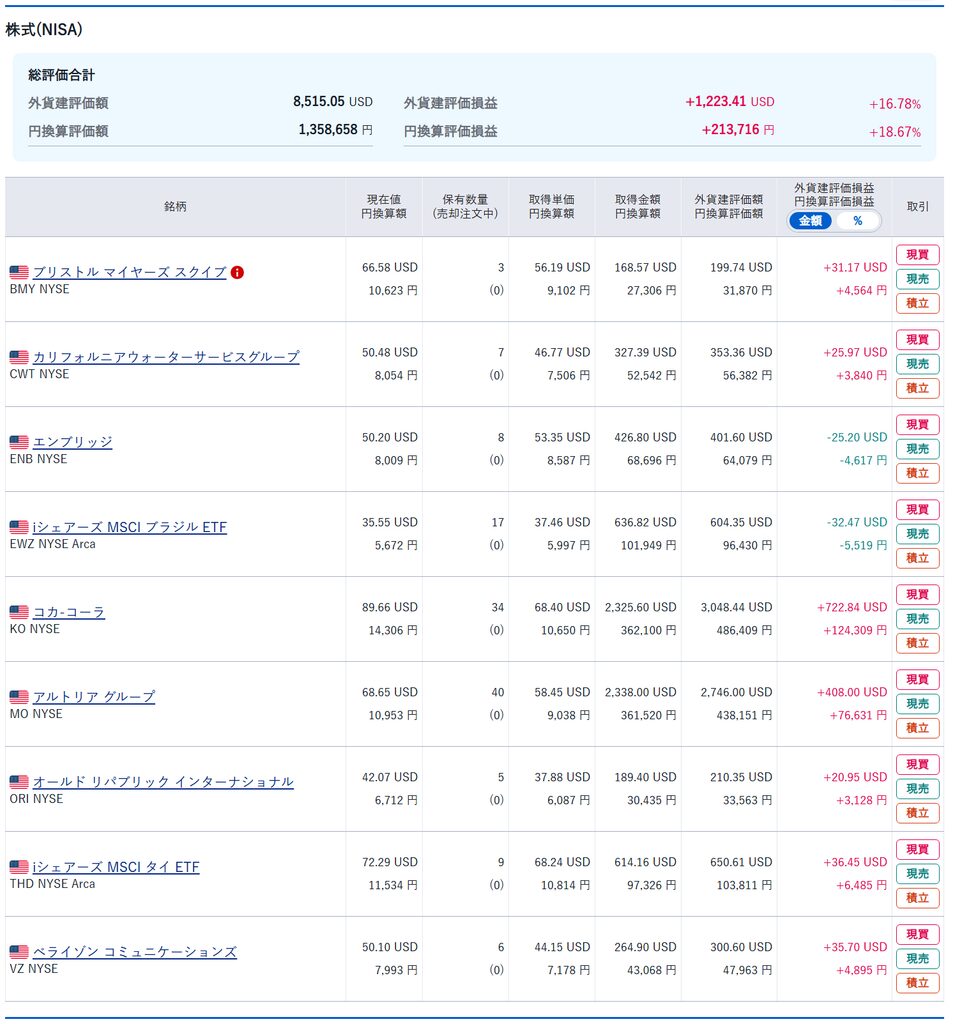Switch profit/loss display to 金額

coord(810,221)
